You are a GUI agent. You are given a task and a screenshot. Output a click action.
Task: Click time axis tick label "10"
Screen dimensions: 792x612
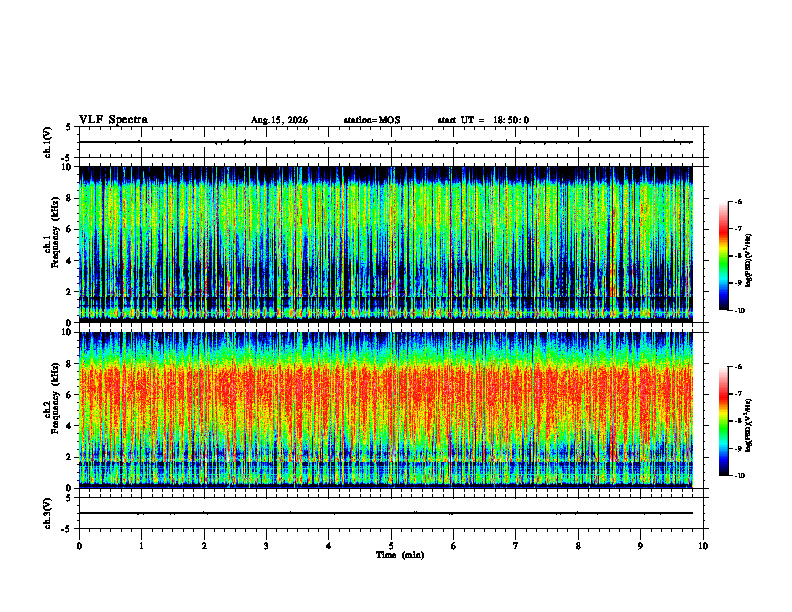click(x=703, y=546)
